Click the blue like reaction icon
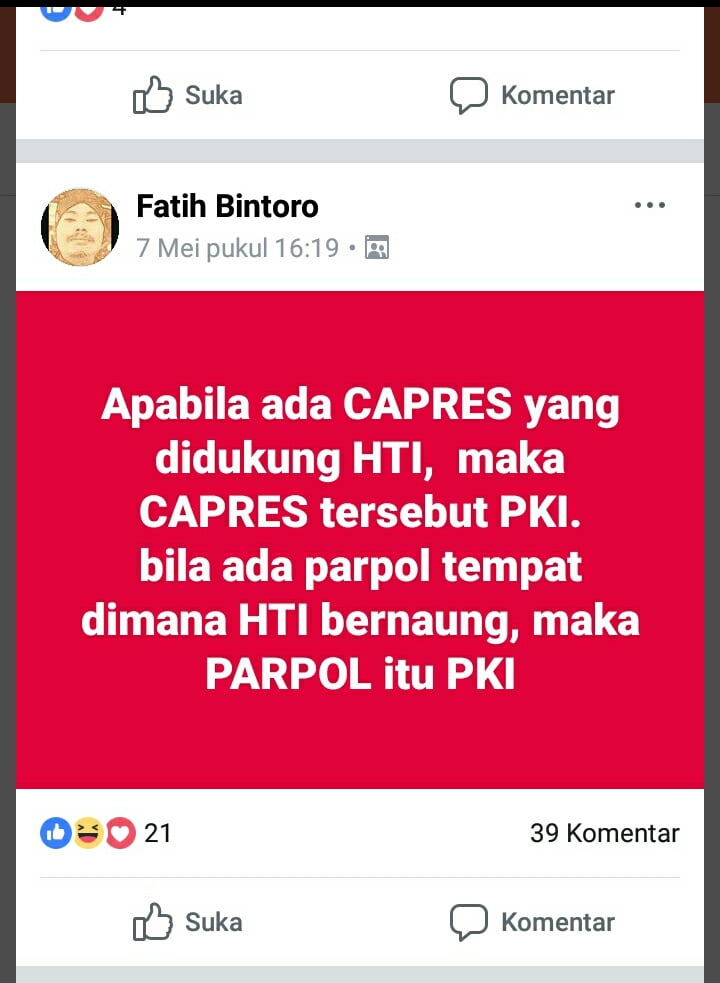This screenshot has width=720, height=983. [x=56, y=833]
